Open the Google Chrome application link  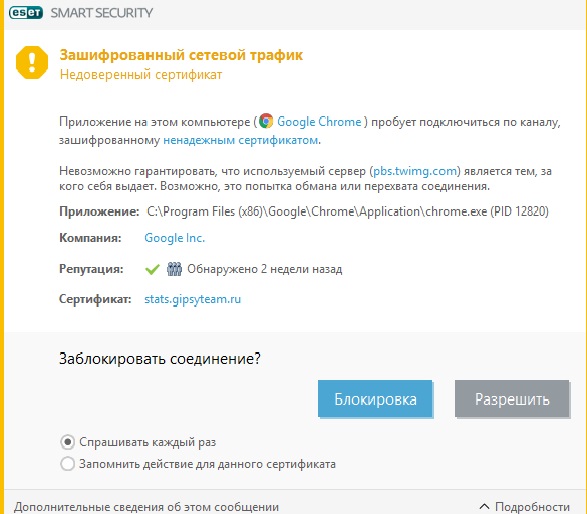319,122
